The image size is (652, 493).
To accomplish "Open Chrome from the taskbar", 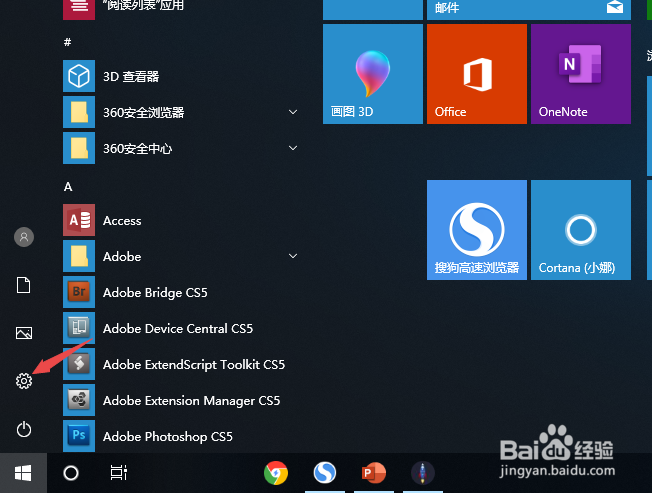I will pos(276,473).
